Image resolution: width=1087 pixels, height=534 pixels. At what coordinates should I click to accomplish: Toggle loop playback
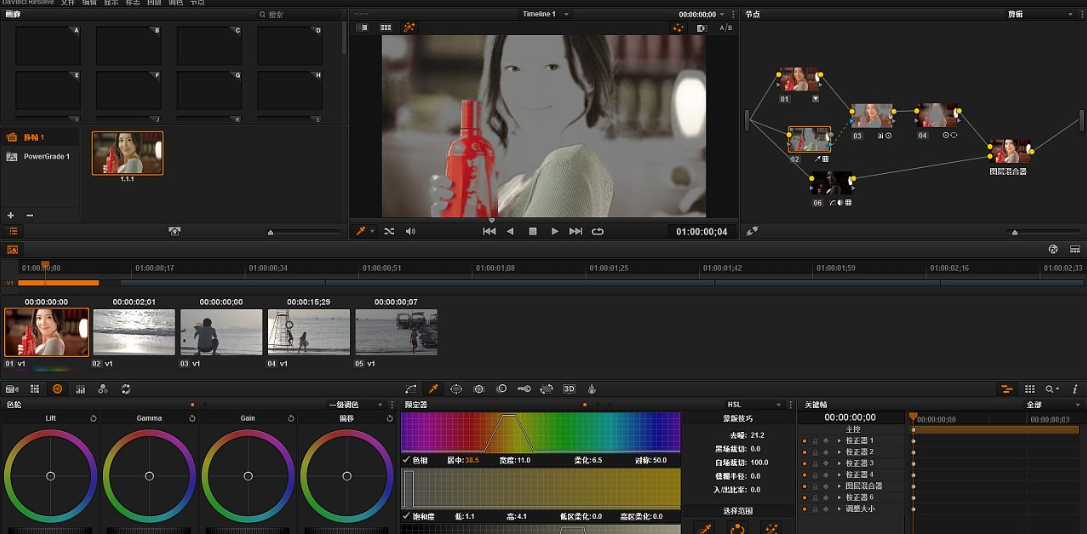[x=597, y=231]
